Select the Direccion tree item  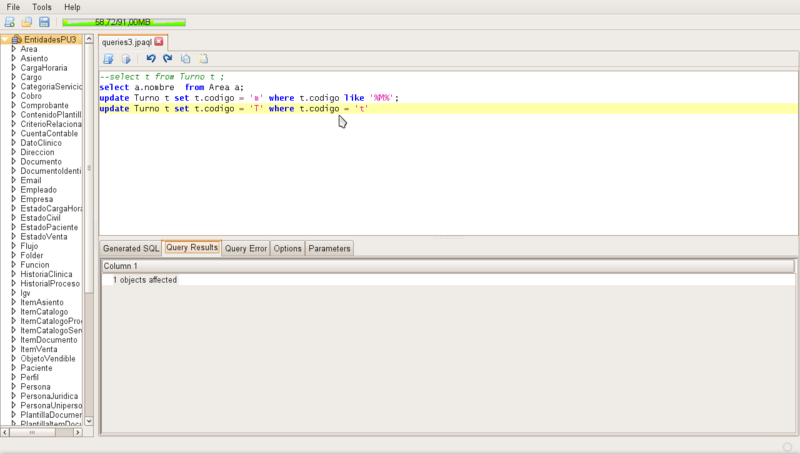[x=37, y=152]
